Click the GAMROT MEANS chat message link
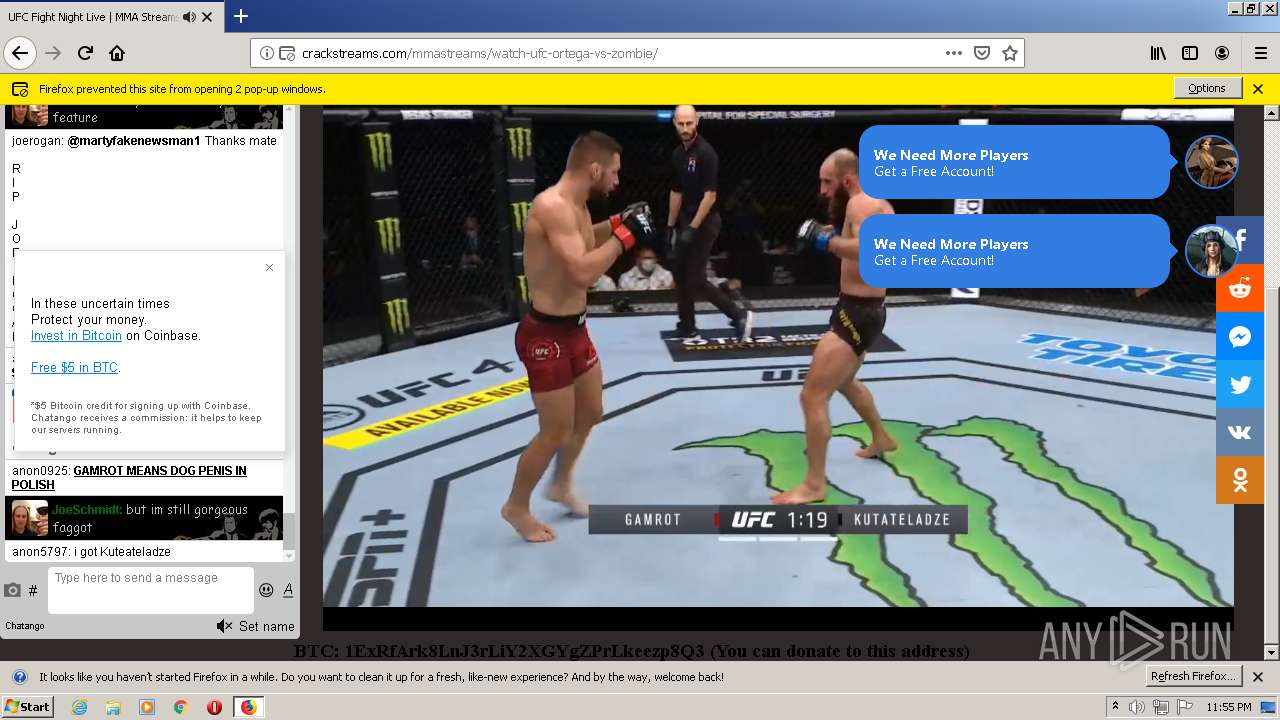 pyautogui.click(x=129, y=478)
